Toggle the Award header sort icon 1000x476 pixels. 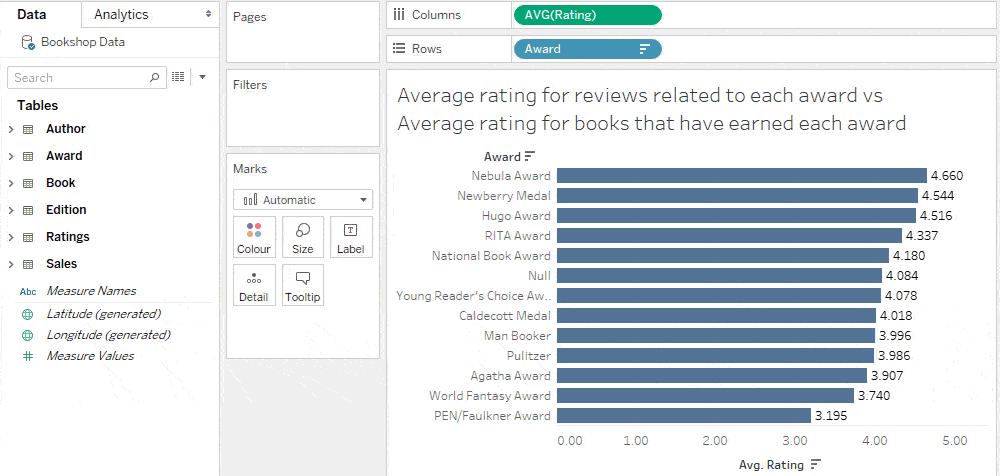pyautogui.click(x=530, y=156)
